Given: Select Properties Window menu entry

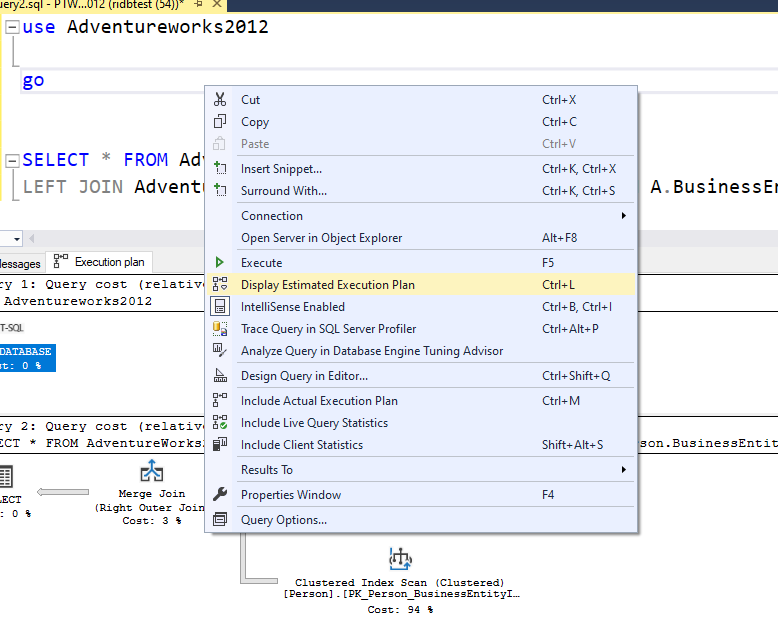Looking at the screenshot, I should pyautogui.click(x=421, y=495).
